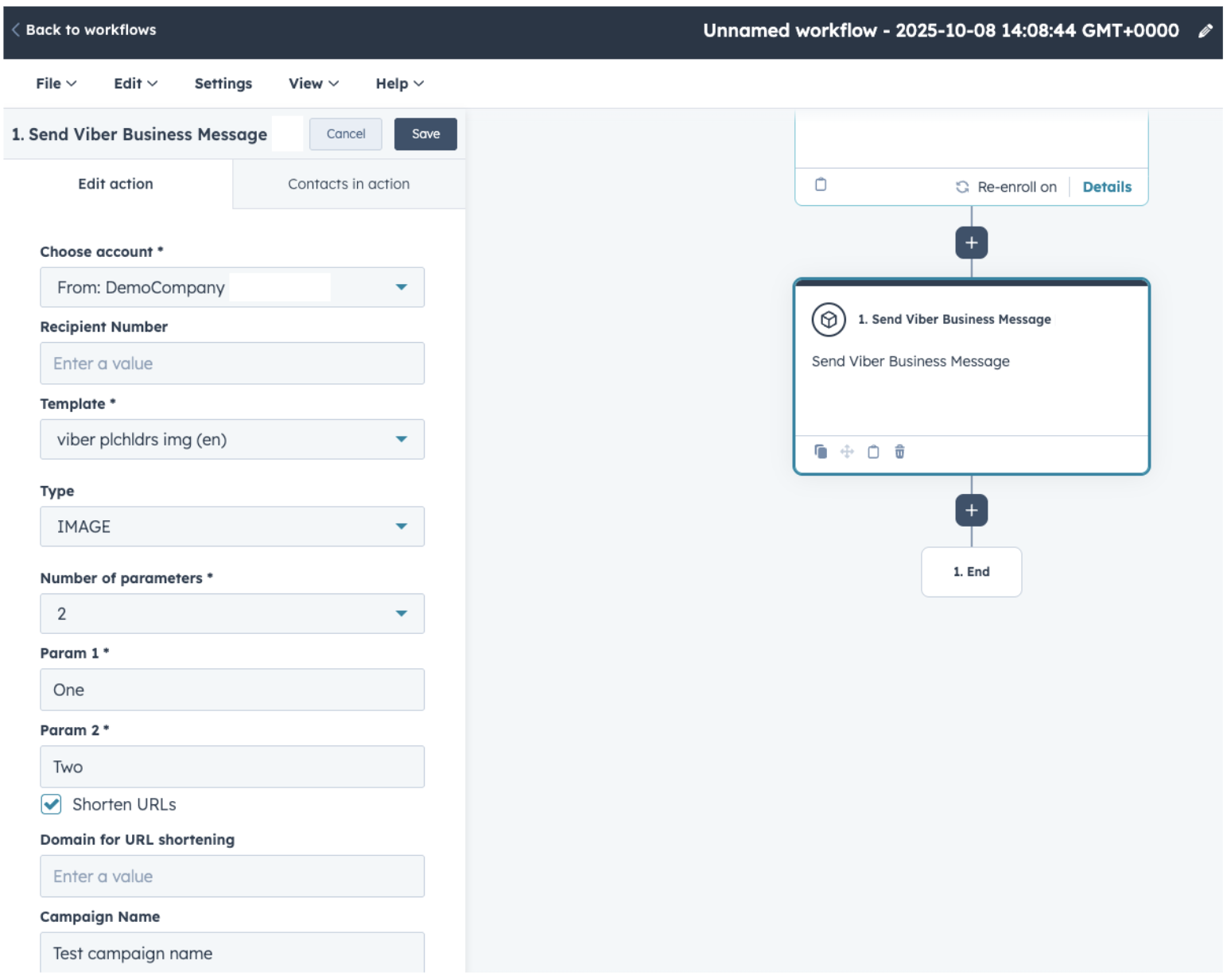
Task: Click clipboard icon on the enrollment trigger card
Action: 821,185
